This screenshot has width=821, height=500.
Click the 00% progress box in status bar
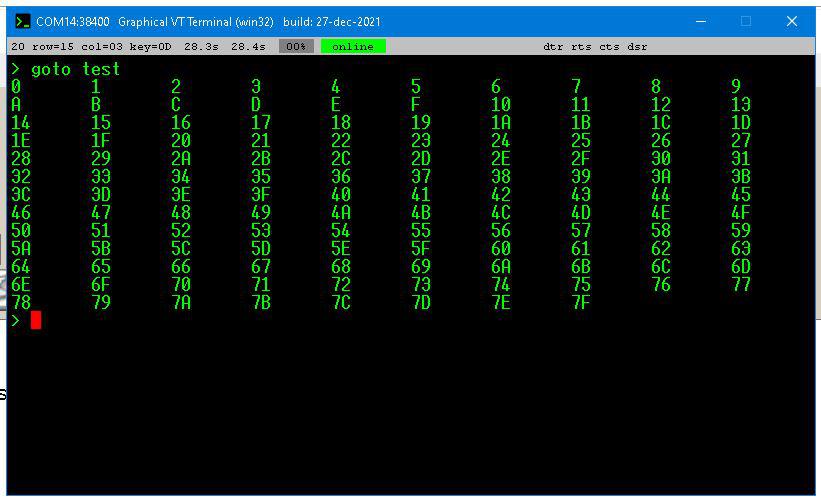click(297, 47)
